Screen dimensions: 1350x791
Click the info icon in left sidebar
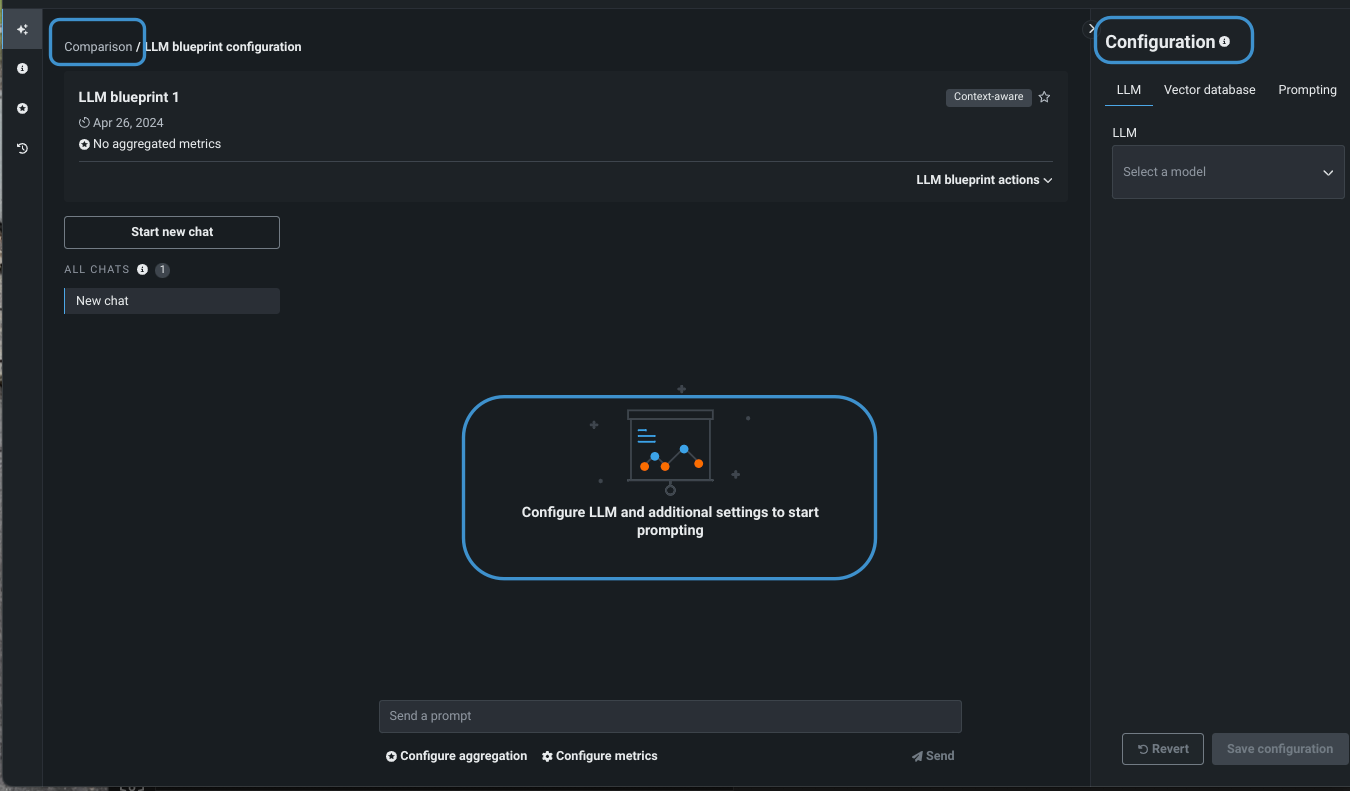coord(22,69)
